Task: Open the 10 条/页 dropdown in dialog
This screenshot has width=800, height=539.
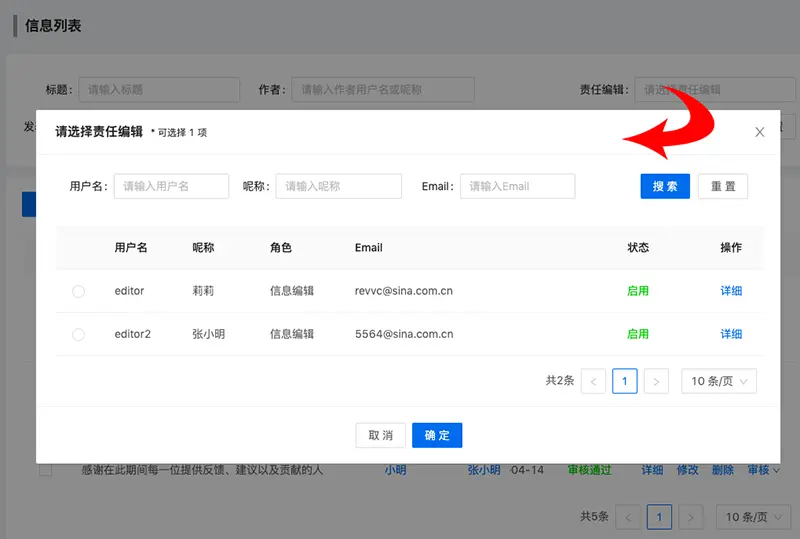Action: tap(719, 381)
